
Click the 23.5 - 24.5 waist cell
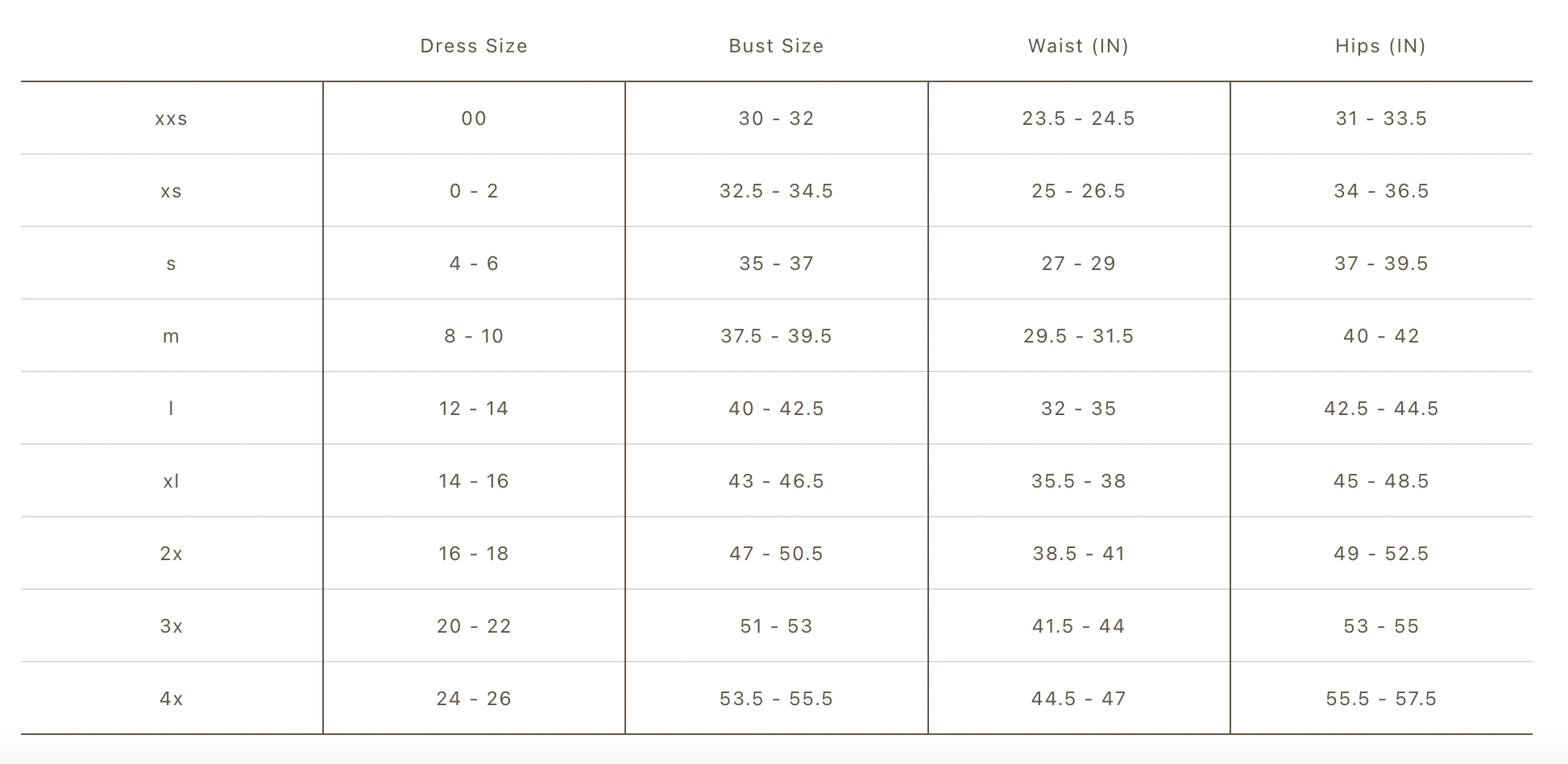(x=1078, y=118)
